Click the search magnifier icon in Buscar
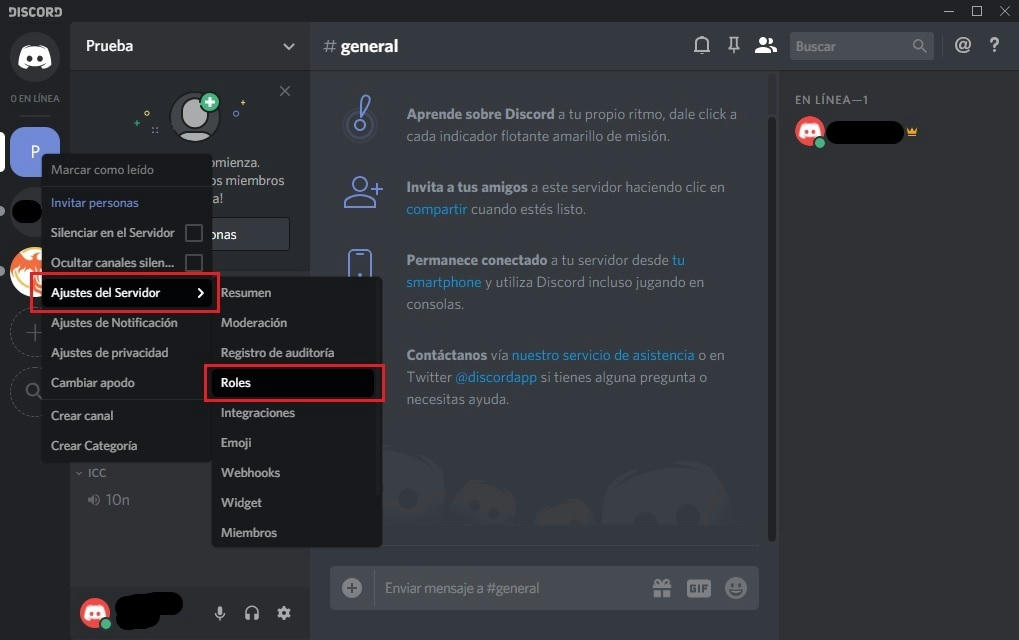 (x=919, y=46)
